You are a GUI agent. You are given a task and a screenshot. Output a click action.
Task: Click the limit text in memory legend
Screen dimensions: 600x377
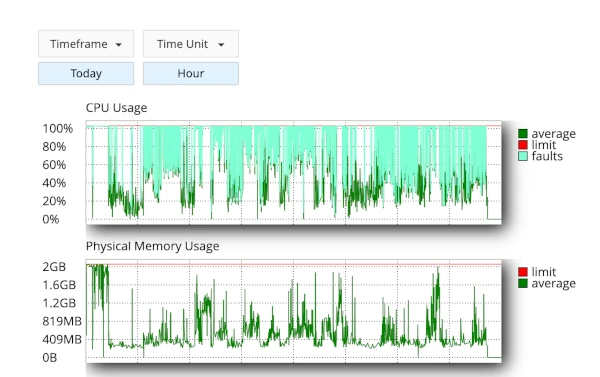(543, 272)
